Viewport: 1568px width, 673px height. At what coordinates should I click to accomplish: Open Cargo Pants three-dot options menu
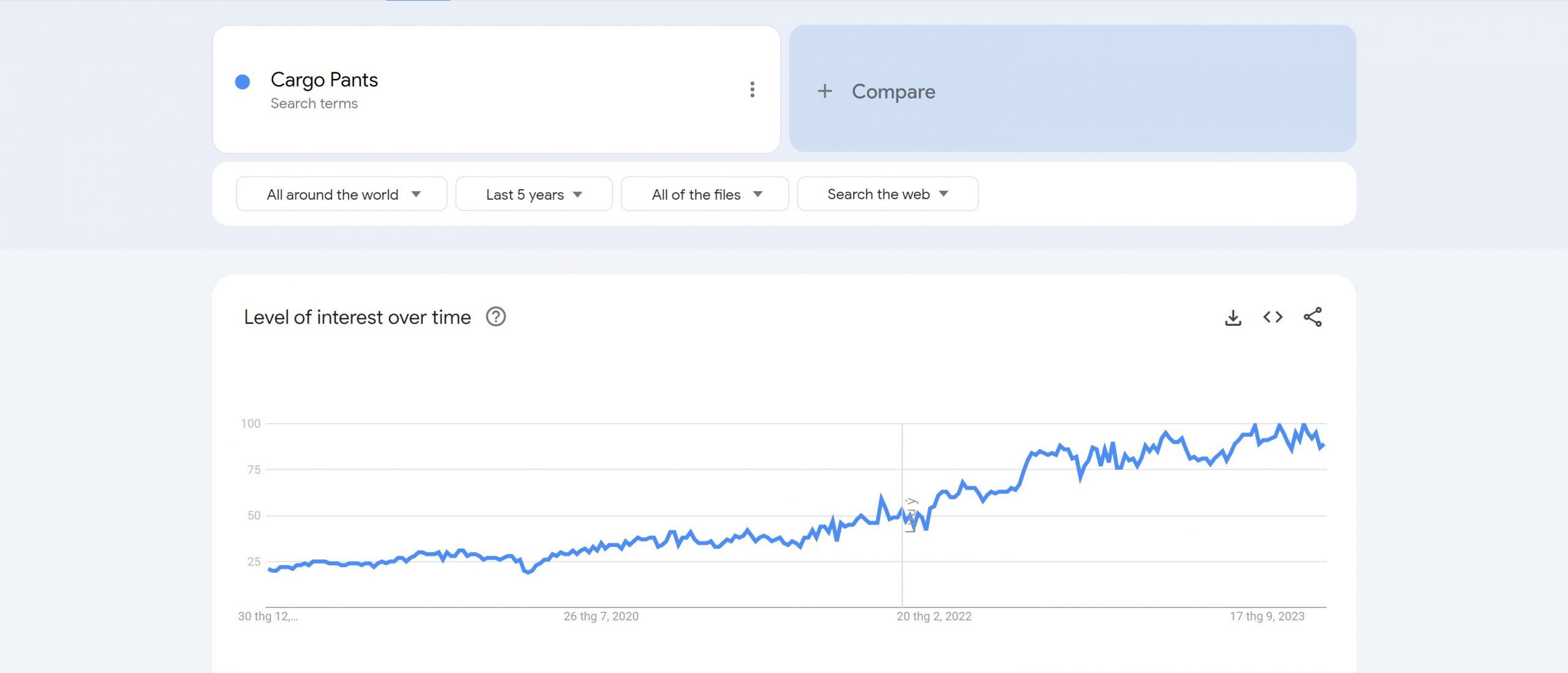point(752,89)
